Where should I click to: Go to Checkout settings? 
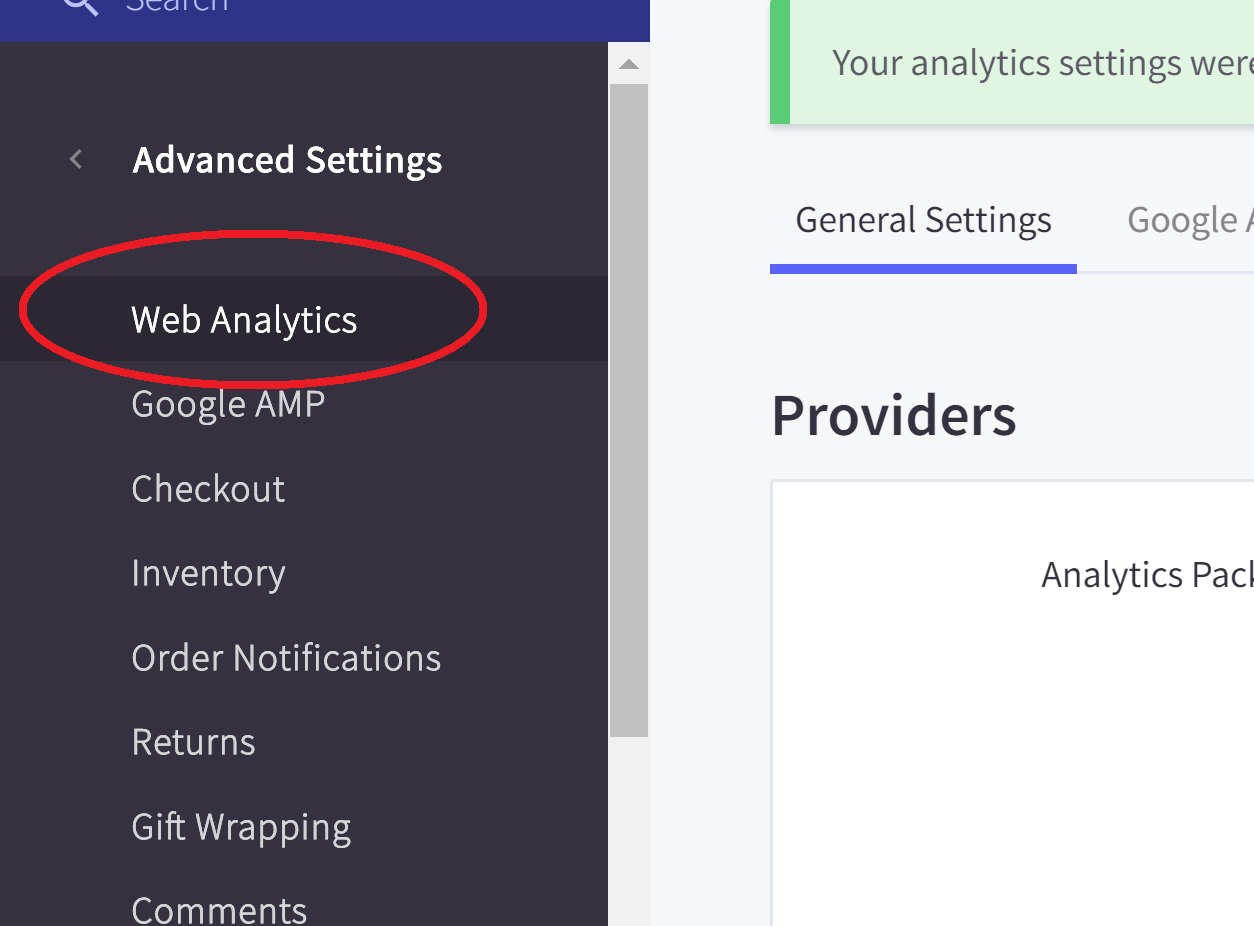tap(208, 489)
